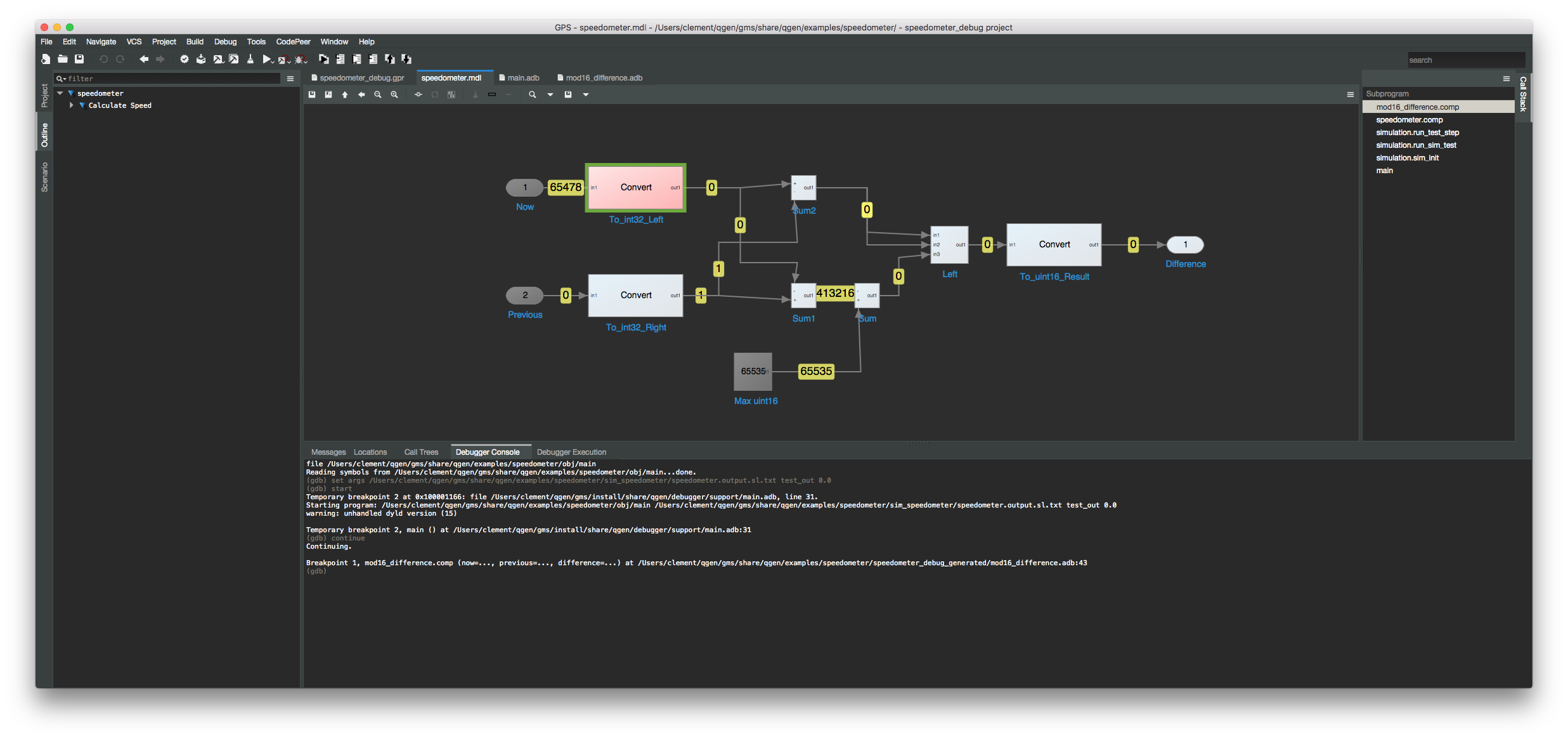This screenshot has width=1568, height=739.
Task: Click the export diagram image icon
Action: pos(328,95)
